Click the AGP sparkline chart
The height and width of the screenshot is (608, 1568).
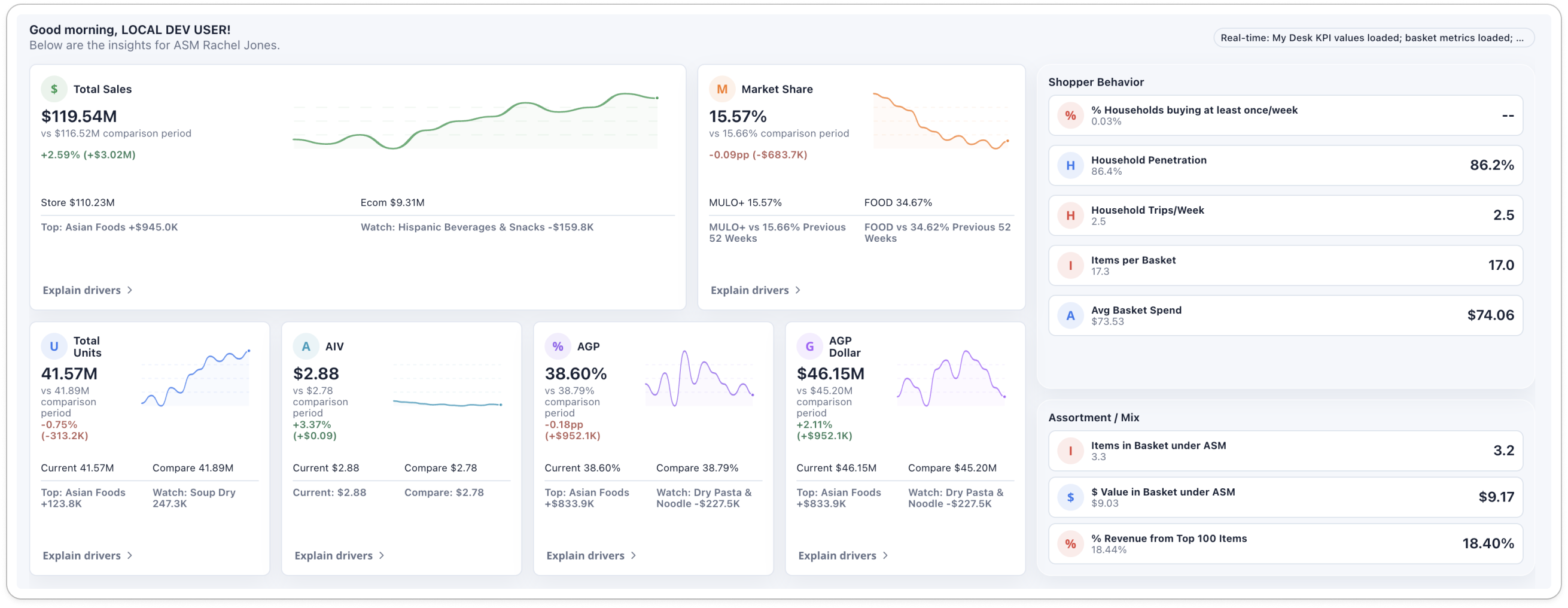tap(699, 378)
